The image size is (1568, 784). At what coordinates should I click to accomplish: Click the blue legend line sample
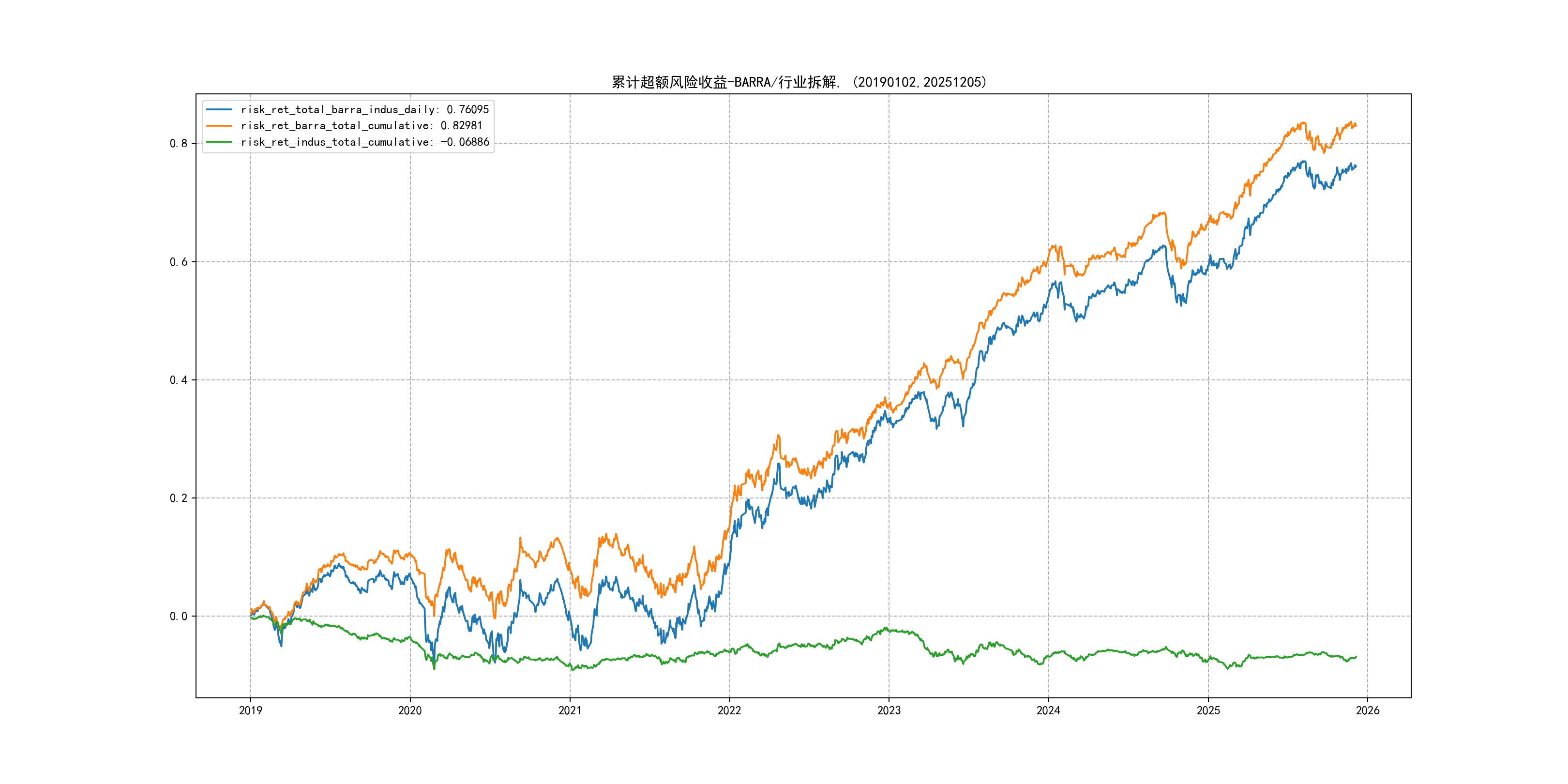[219, 109]
